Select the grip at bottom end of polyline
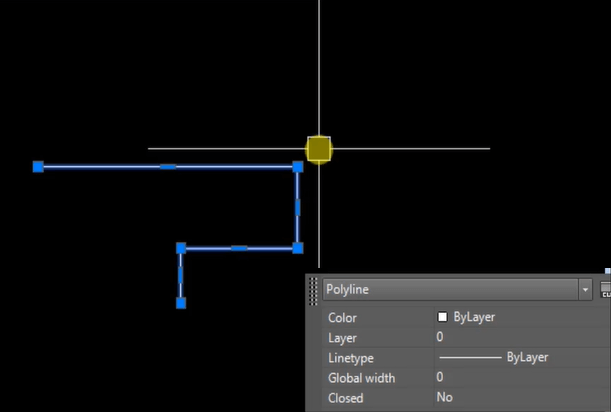 coord(181,303)
